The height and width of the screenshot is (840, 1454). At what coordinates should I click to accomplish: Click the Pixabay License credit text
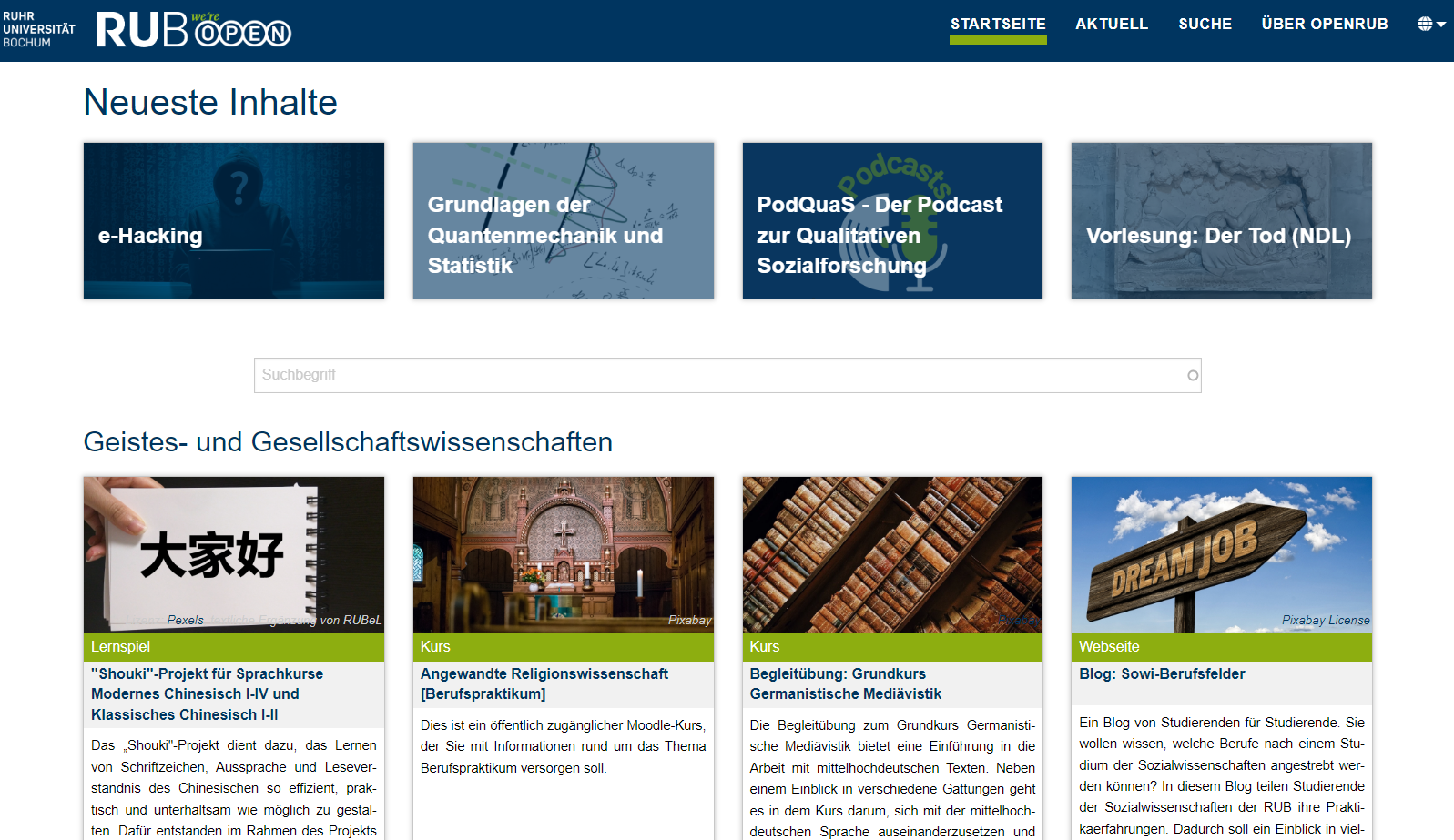1326,620
